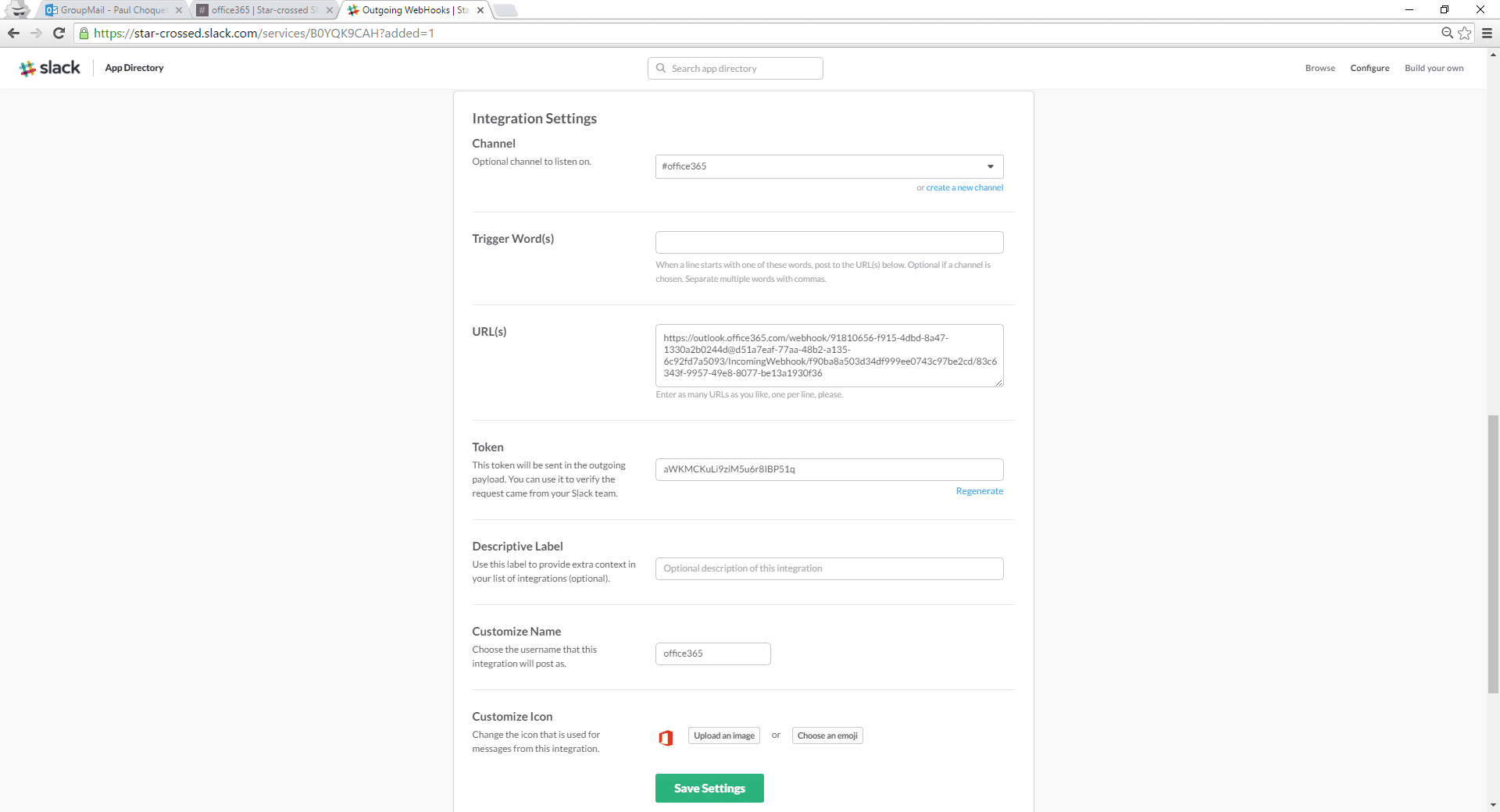This screenshot has width=1500, height=812.
Task: Open the Browse menu item
Action: pyautogui.click(x=1320, y=68)
